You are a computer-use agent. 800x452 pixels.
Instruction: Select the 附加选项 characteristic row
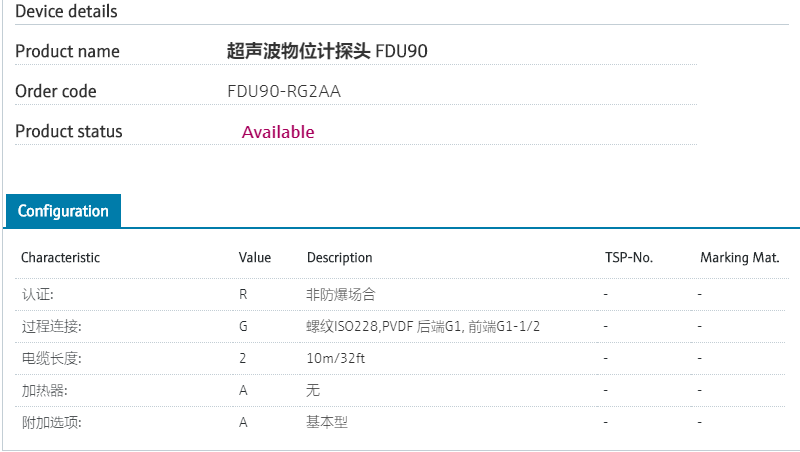[x=52, y=422]
